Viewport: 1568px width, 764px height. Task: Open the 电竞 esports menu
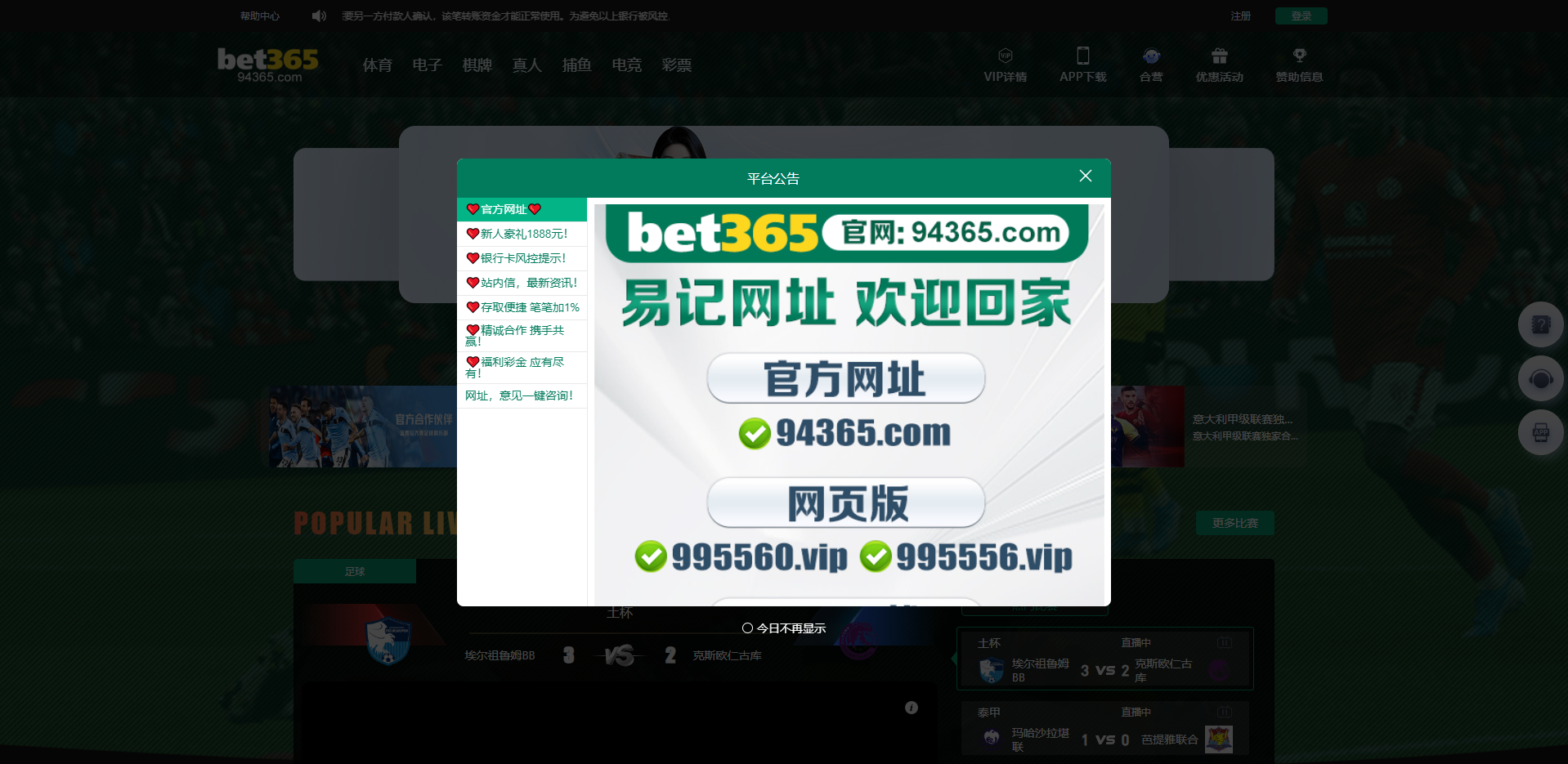[x=627, y=65]
